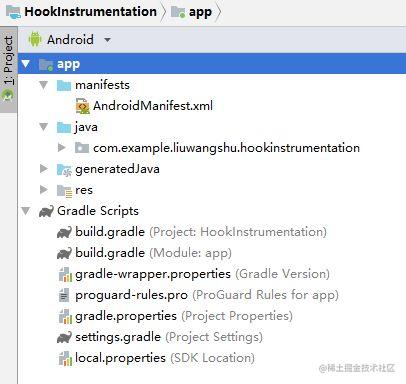Collapse the manifests folder
406x384 pixels.
44,85
